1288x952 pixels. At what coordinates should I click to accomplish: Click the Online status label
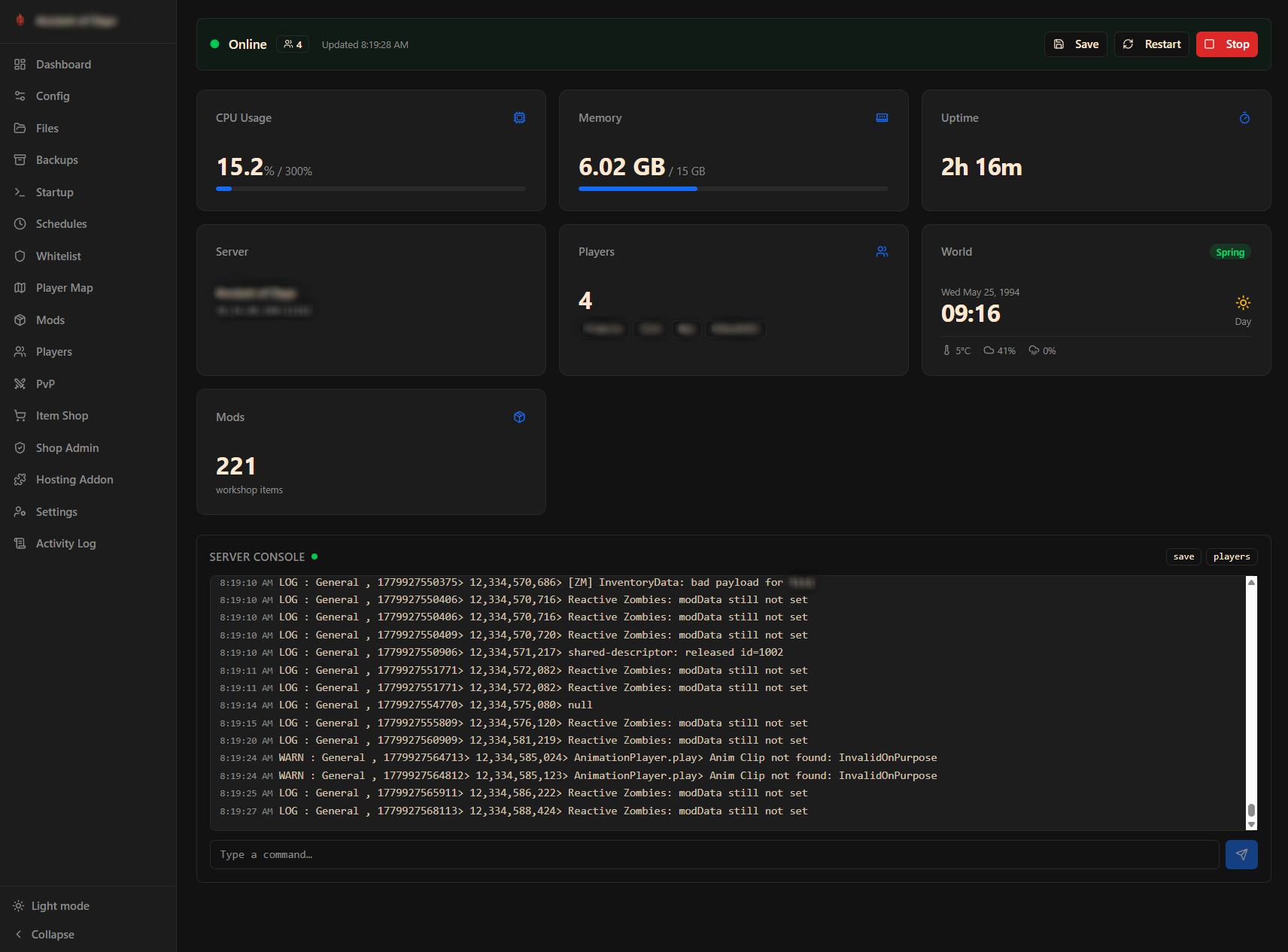click(x=248, y=44)
